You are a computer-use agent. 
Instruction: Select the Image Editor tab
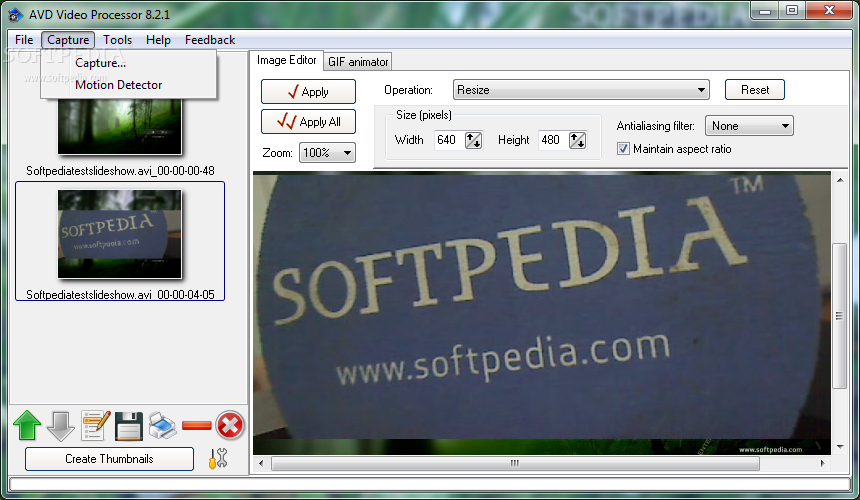tap(286, 60)
